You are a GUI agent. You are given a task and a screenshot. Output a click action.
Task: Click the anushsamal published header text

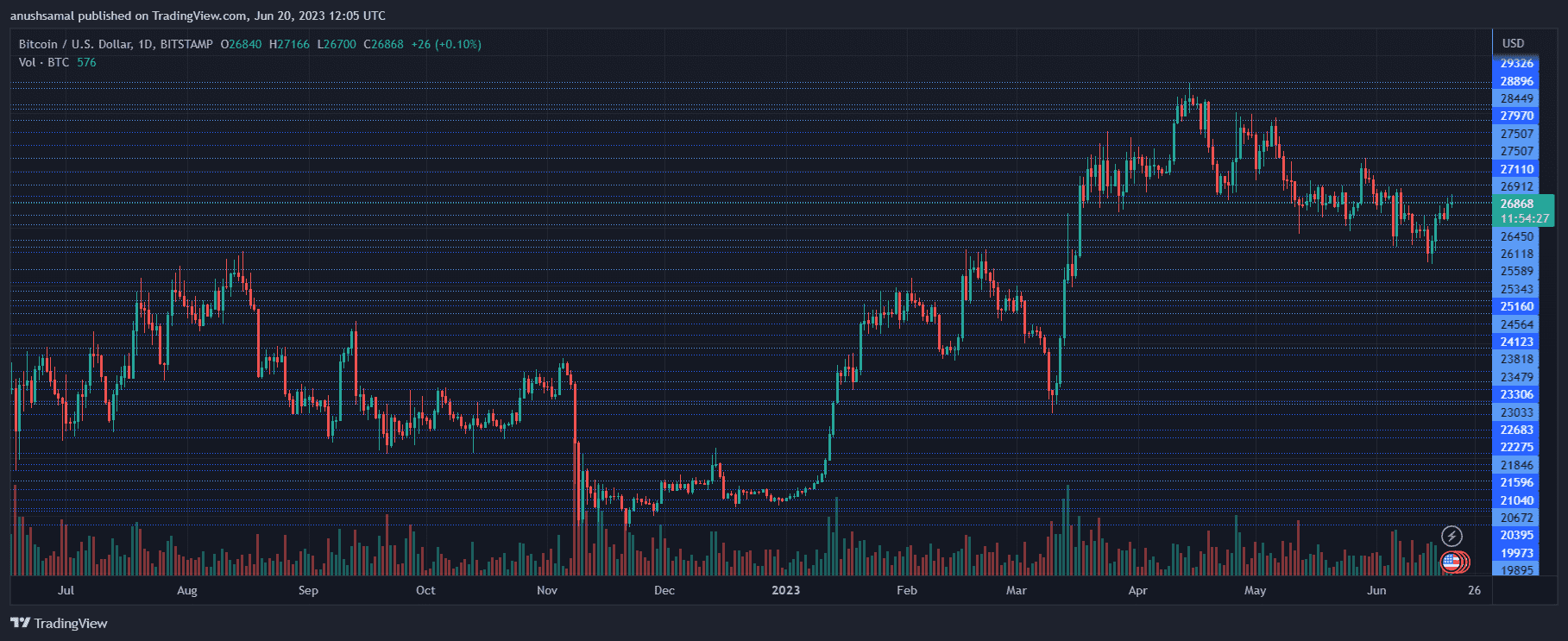[198, 16]
